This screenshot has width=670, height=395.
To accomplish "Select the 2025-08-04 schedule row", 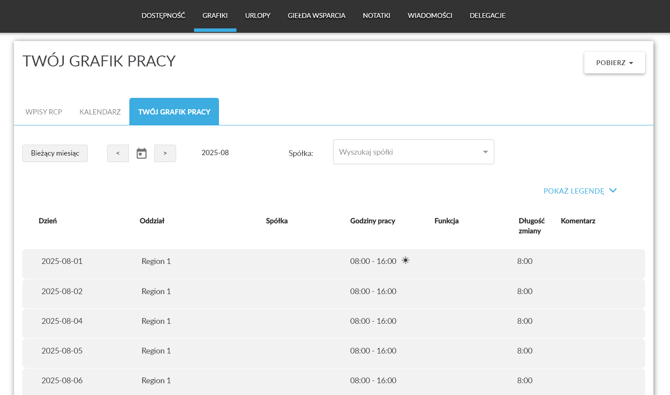I will [x=333, y=321].
